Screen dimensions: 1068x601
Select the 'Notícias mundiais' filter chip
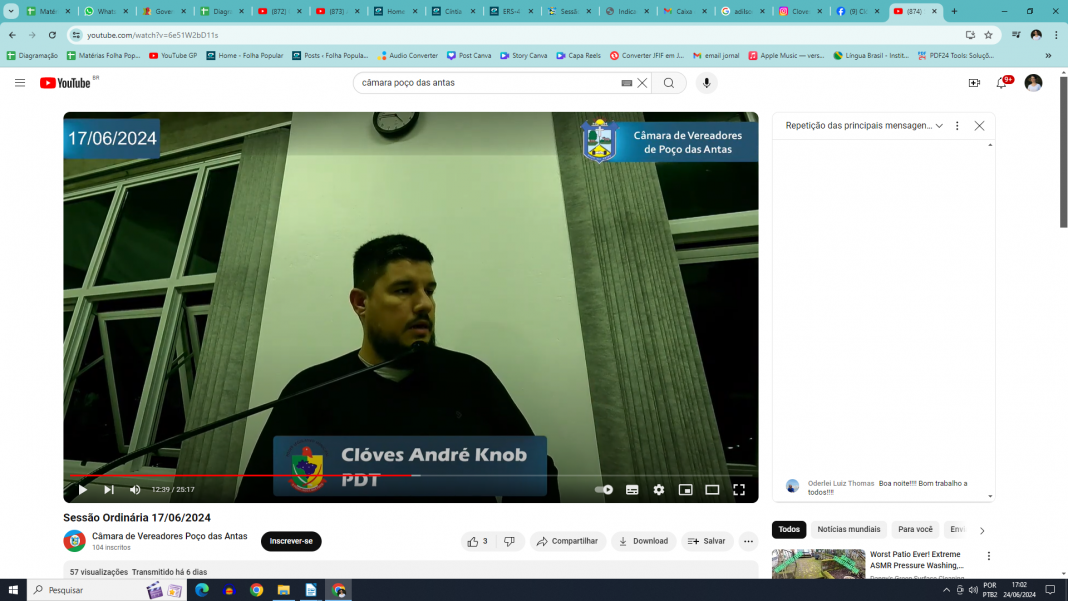[x=848, y=529]
